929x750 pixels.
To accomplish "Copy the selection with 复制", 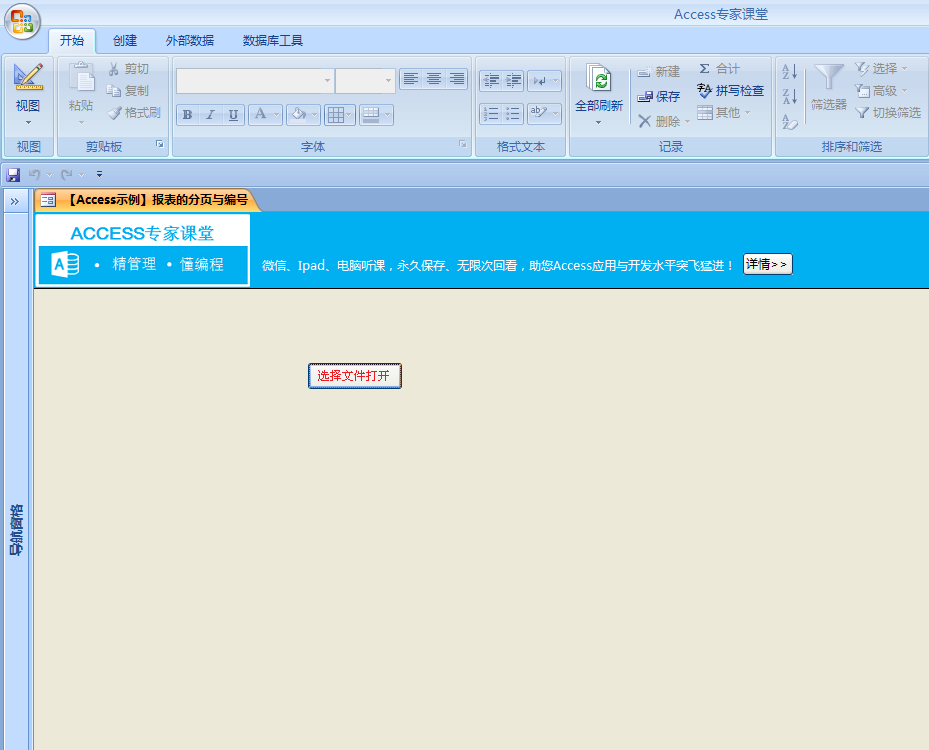I will point(128,91).
